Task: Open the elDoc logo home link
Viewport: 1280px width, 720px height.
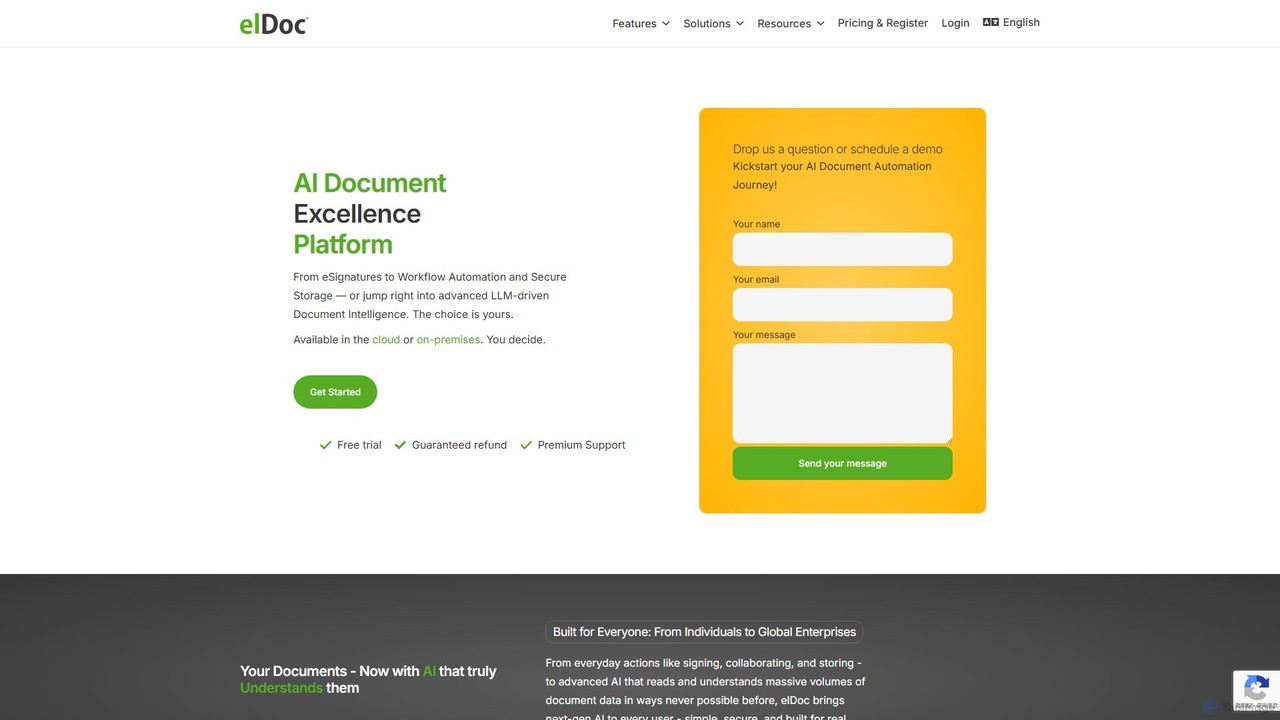Action: tap(274, 24)
